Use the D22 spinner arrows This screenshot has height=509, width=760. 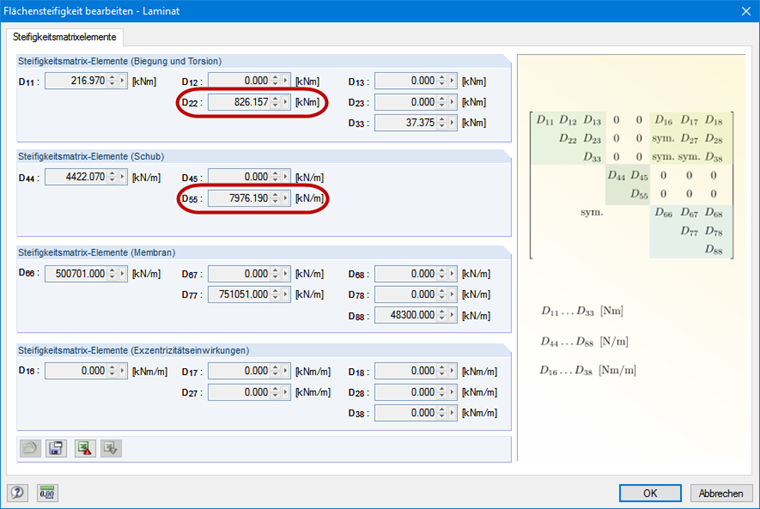tap(275, 102)
